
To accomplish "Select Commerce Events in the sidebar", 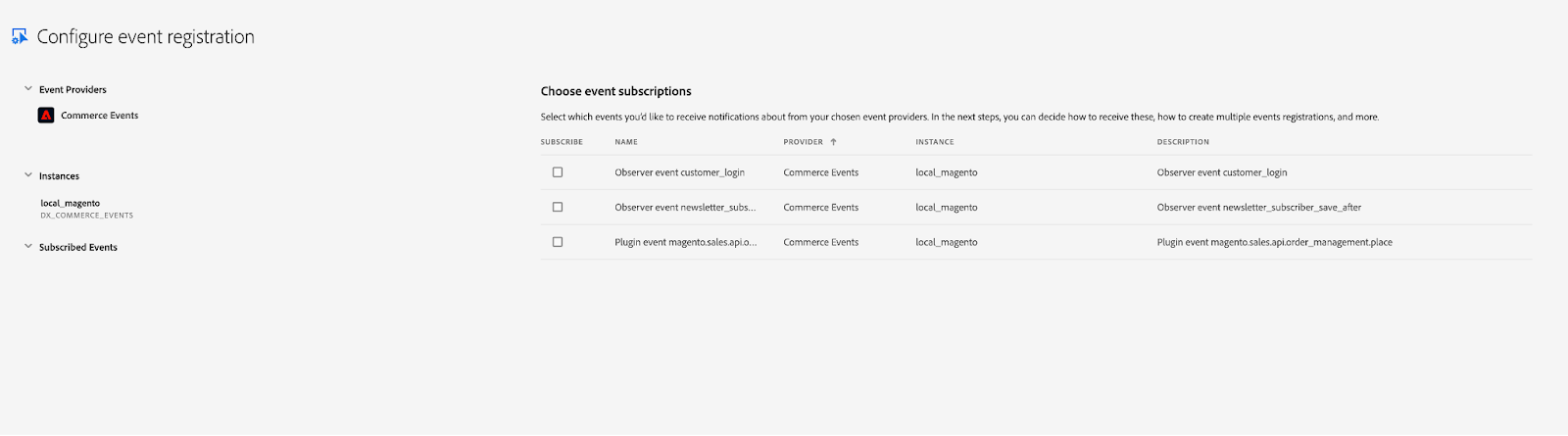I will 99,116.
